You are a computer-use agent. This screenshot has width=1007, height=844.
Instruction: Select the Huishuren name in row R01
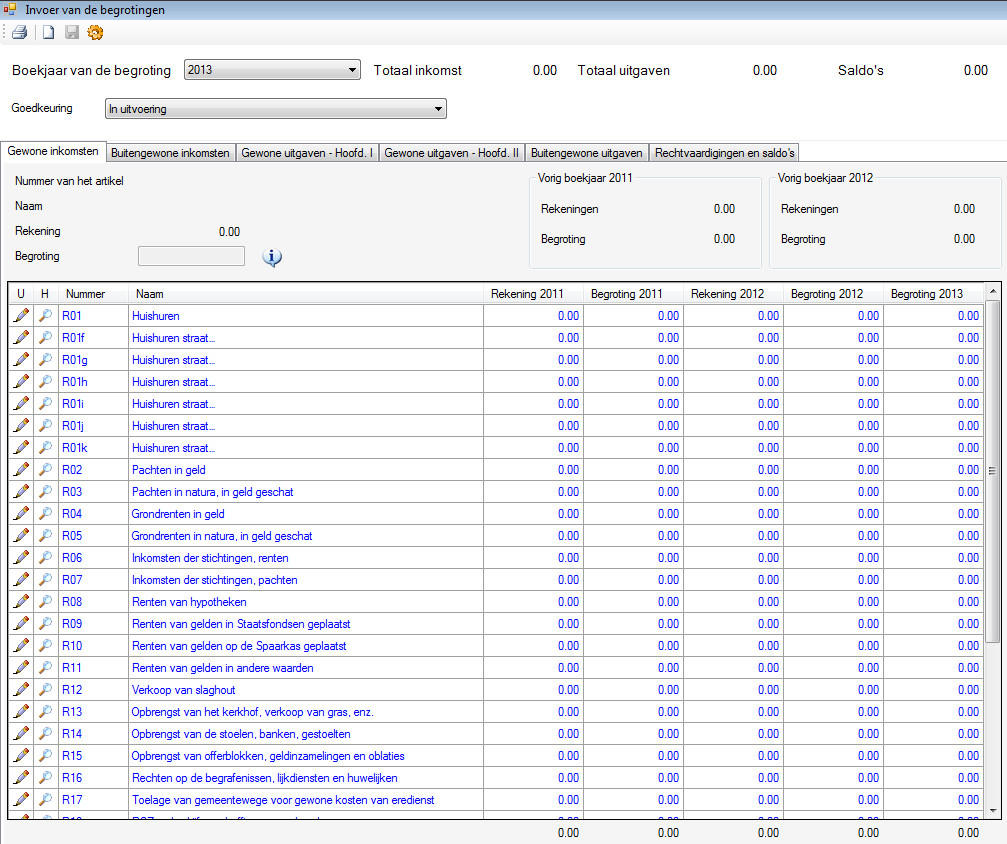pyautogui.click(x=156, y=316)
